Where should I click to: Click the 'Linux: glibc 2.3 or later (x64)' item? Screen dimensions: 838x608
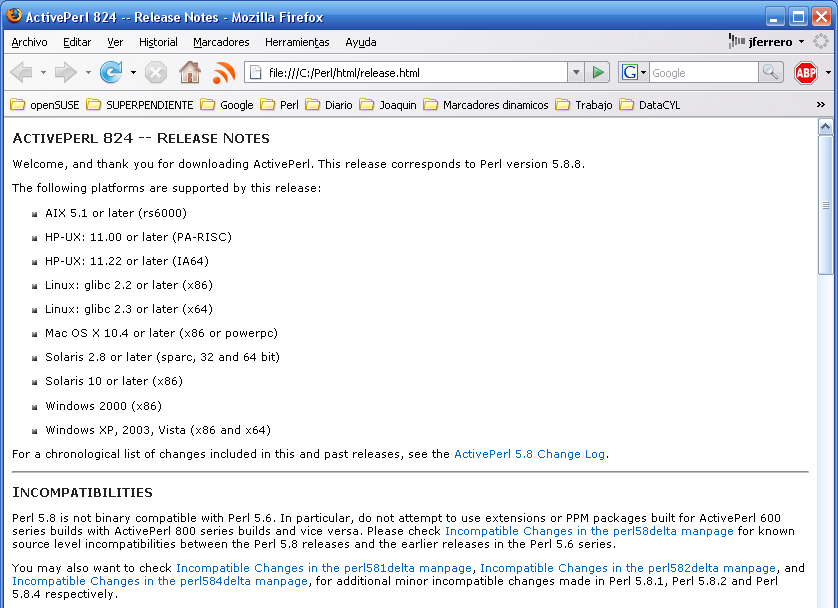129,309
